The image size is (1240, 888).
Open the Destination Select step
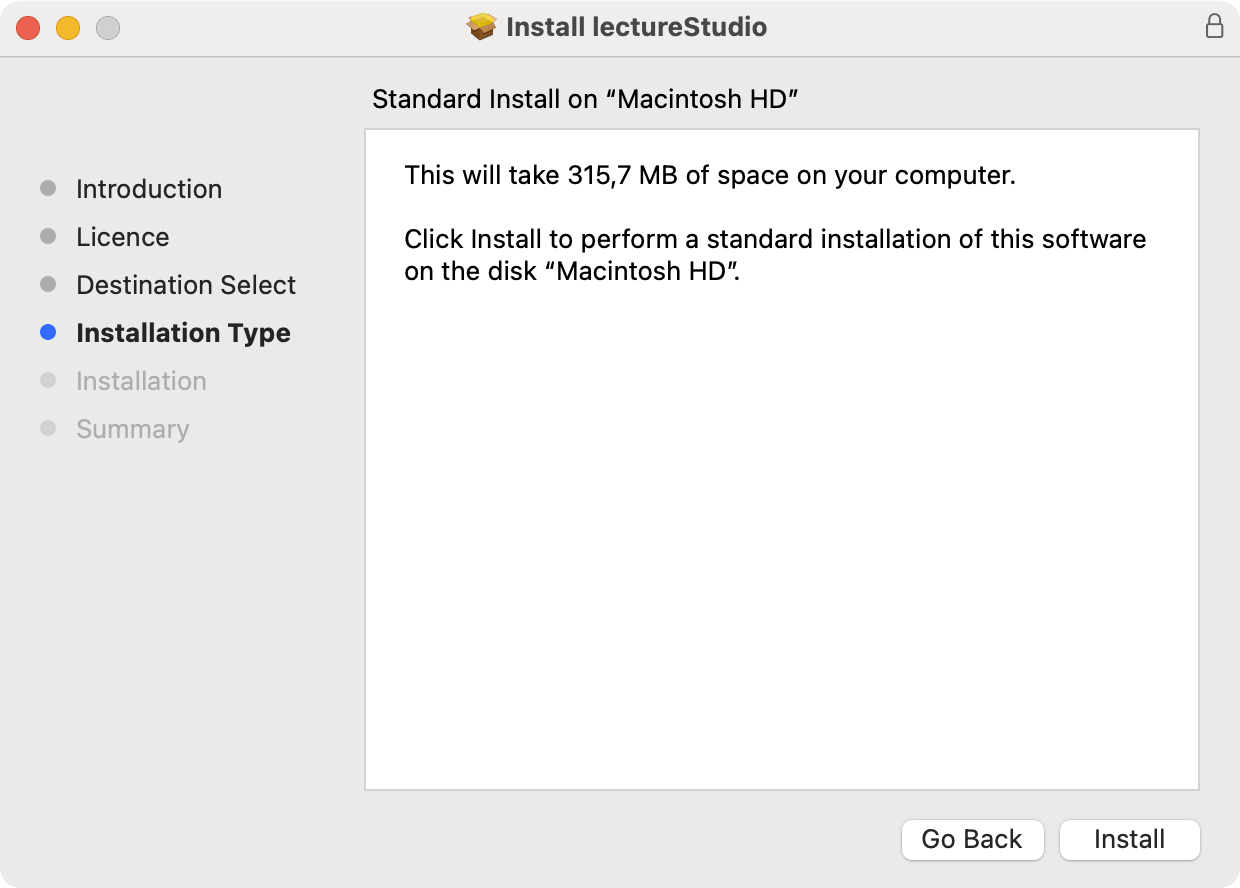click(186, 285)
